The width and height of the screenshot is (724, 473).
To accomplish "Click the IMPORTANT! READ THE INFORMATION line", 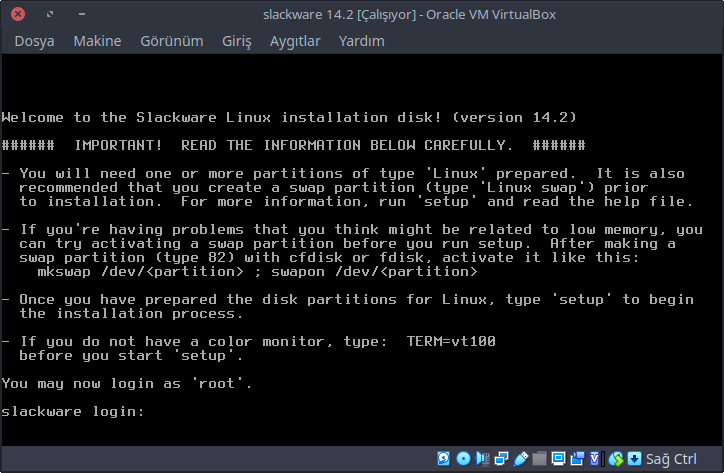I will pos(294,146).
